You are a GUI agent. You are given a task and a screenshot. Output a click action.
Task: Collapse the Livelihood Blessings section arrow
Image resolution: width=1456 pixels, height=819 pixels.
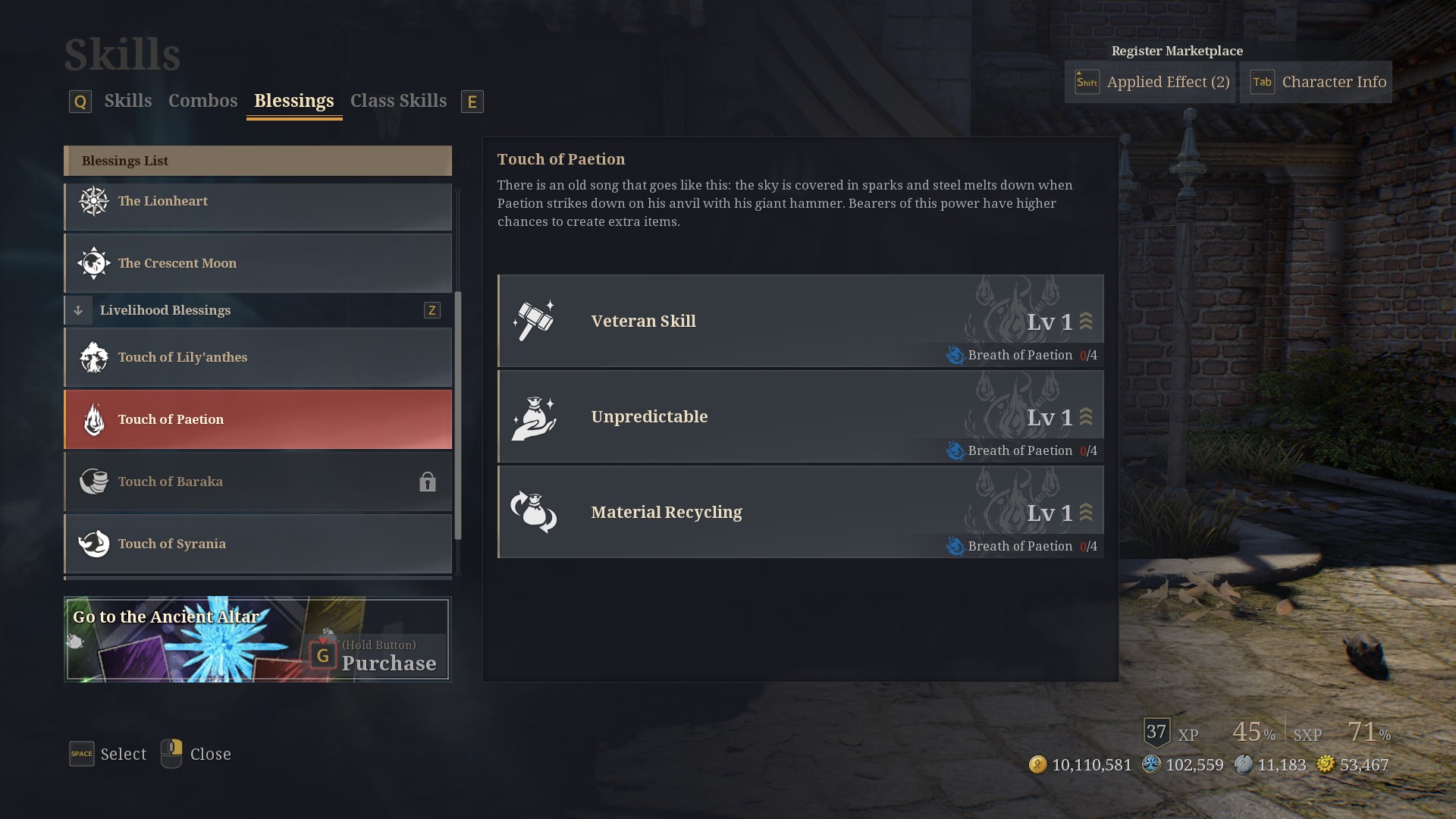78,310
